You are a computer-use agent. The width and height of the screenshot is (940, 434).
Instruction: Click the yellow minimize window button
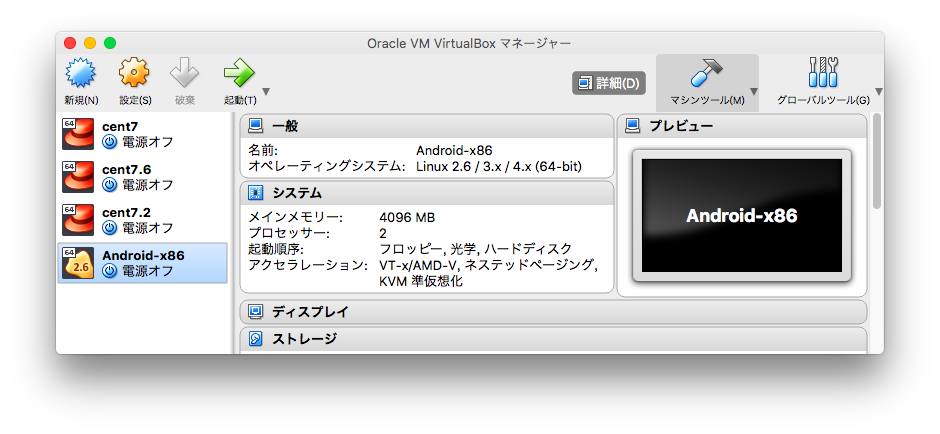pyautogui.click(x=90, y=43)
